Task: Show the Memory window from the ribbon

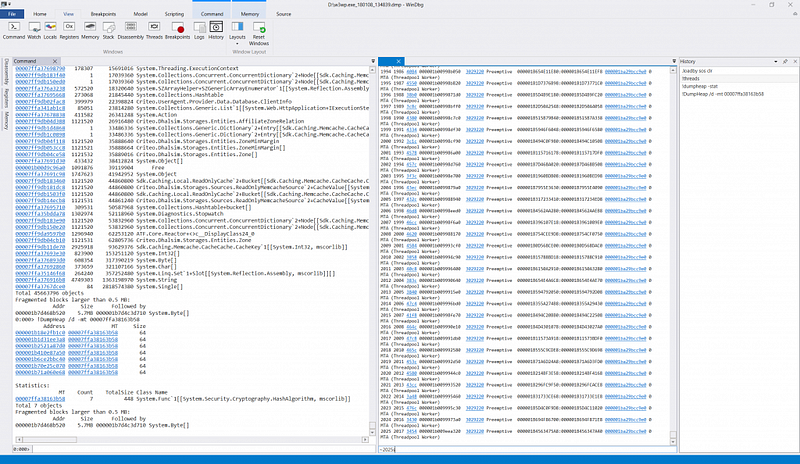Action: click(90, 30)
